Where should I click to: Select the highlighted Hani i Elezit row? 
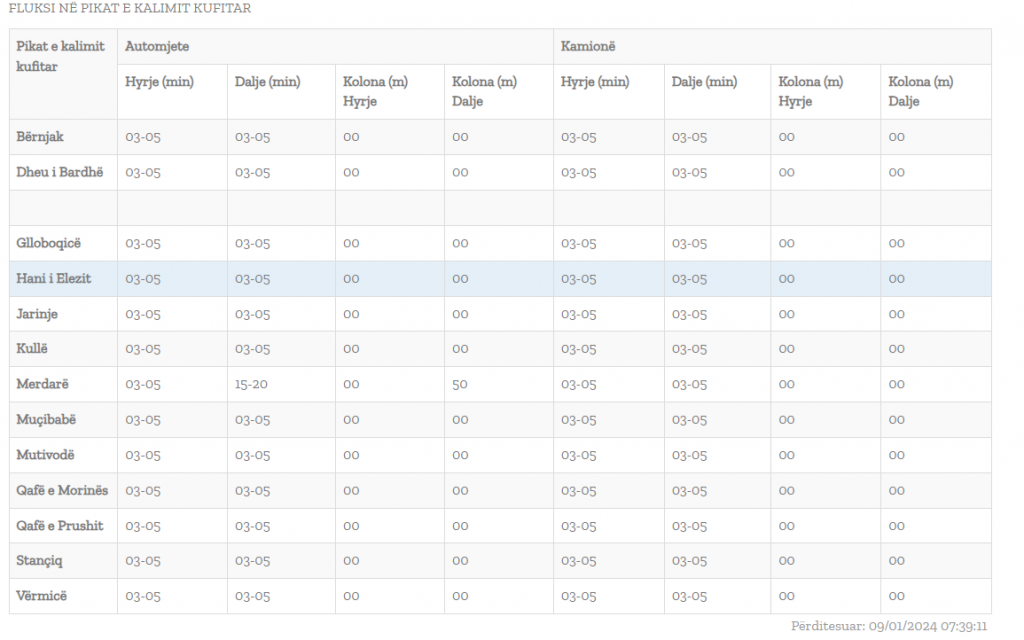click(x=54, y=279)
